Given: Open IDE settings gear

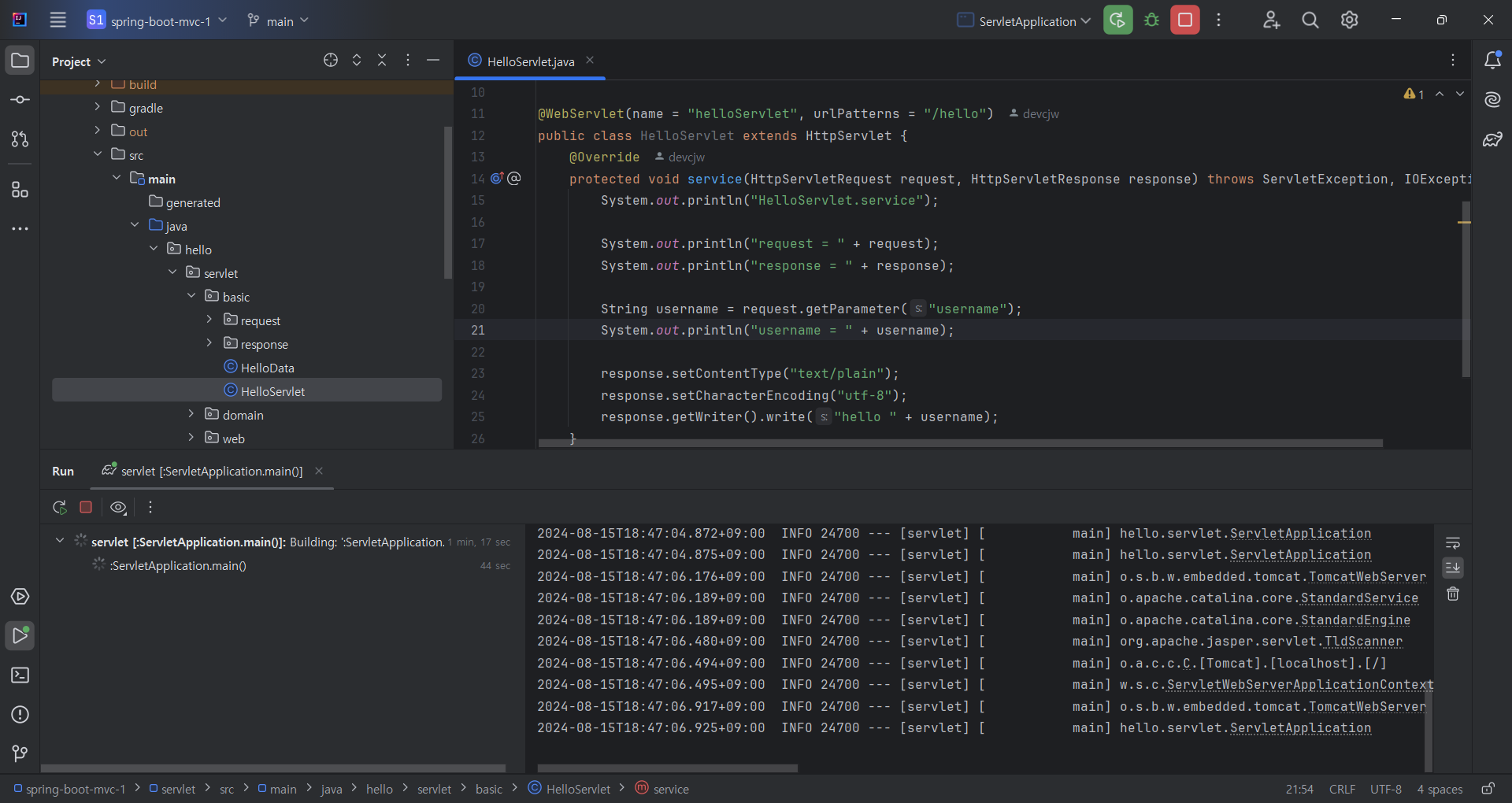Looking at the screenshot, I should [1350, 20].
